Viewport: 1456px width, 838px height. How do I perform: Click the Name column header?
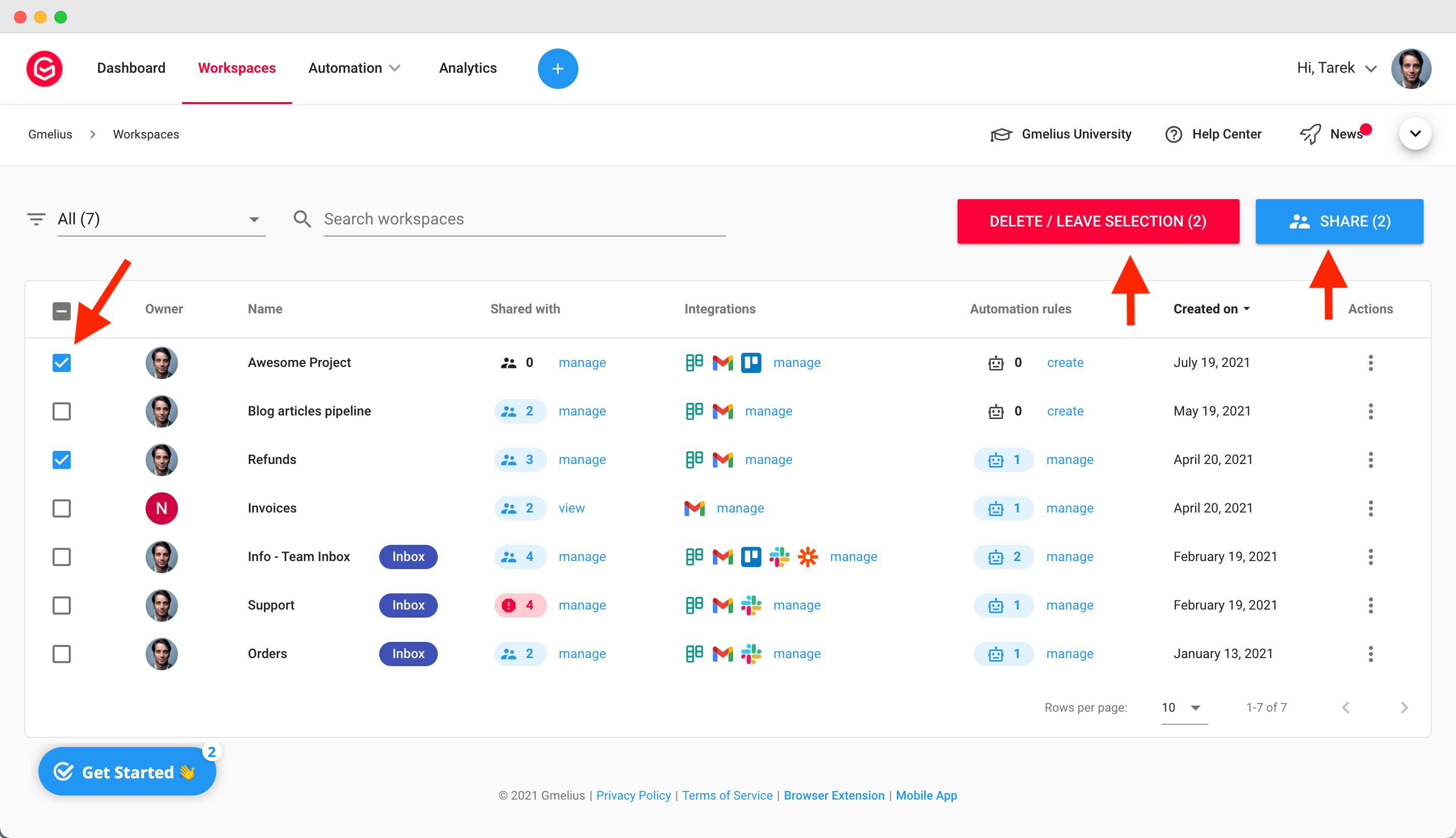[x=265, y=308]
